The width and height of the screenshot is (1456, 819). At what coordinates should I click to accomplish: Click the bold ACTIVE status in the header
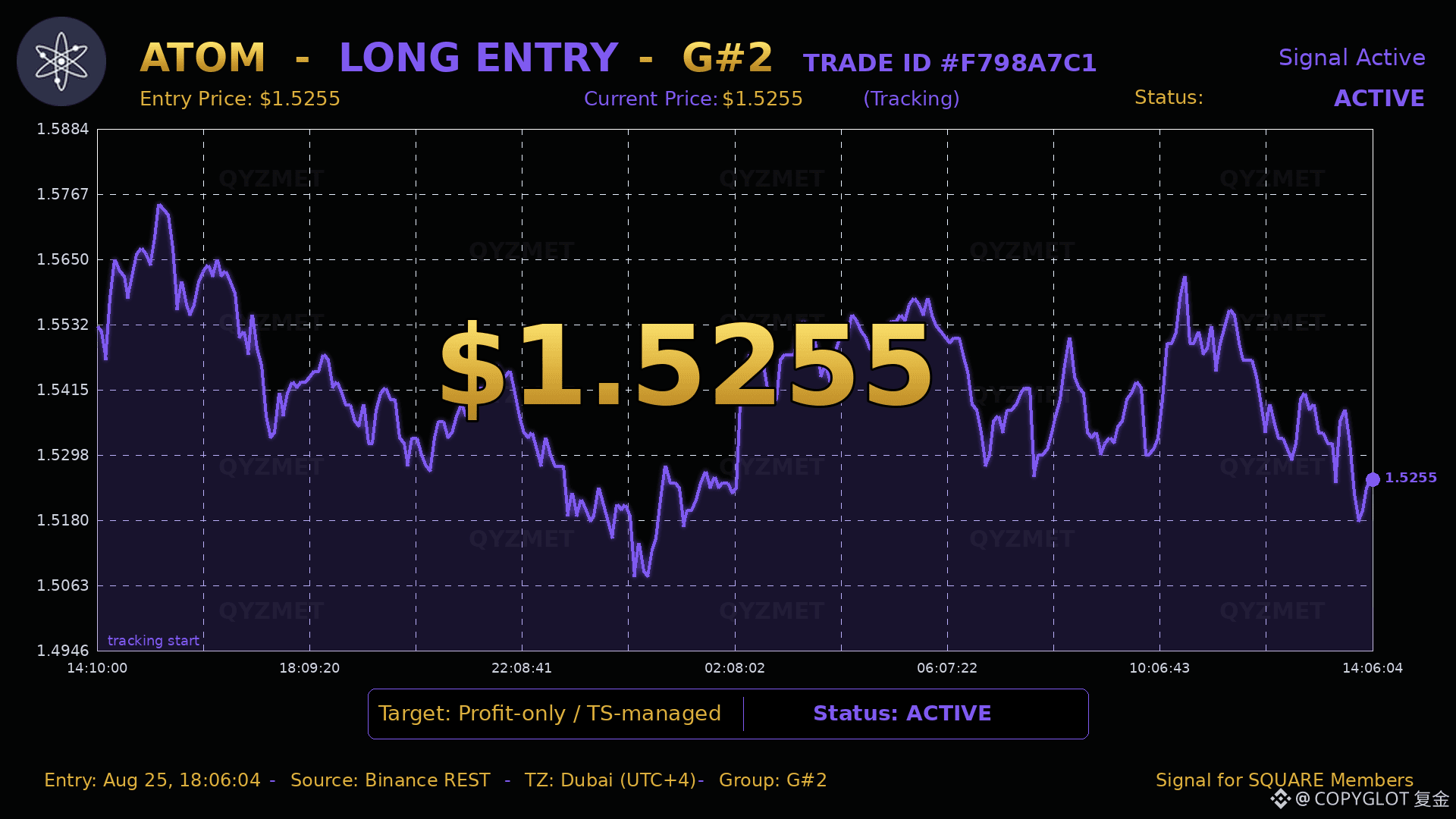(x=1379, y=99)
